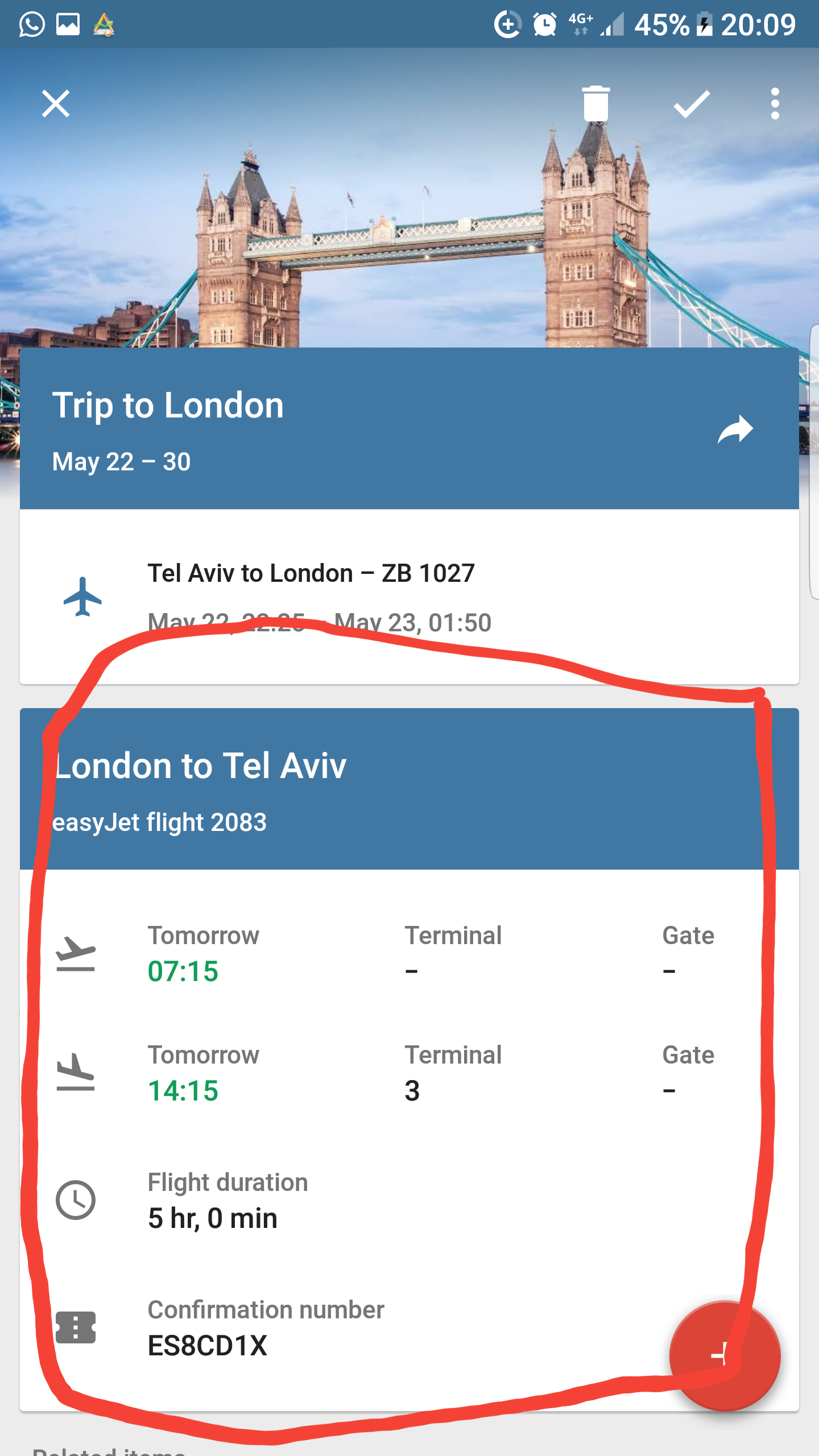Tap the red floating add button
Screen dimensions: 819x1456
tap(725, 1356)
